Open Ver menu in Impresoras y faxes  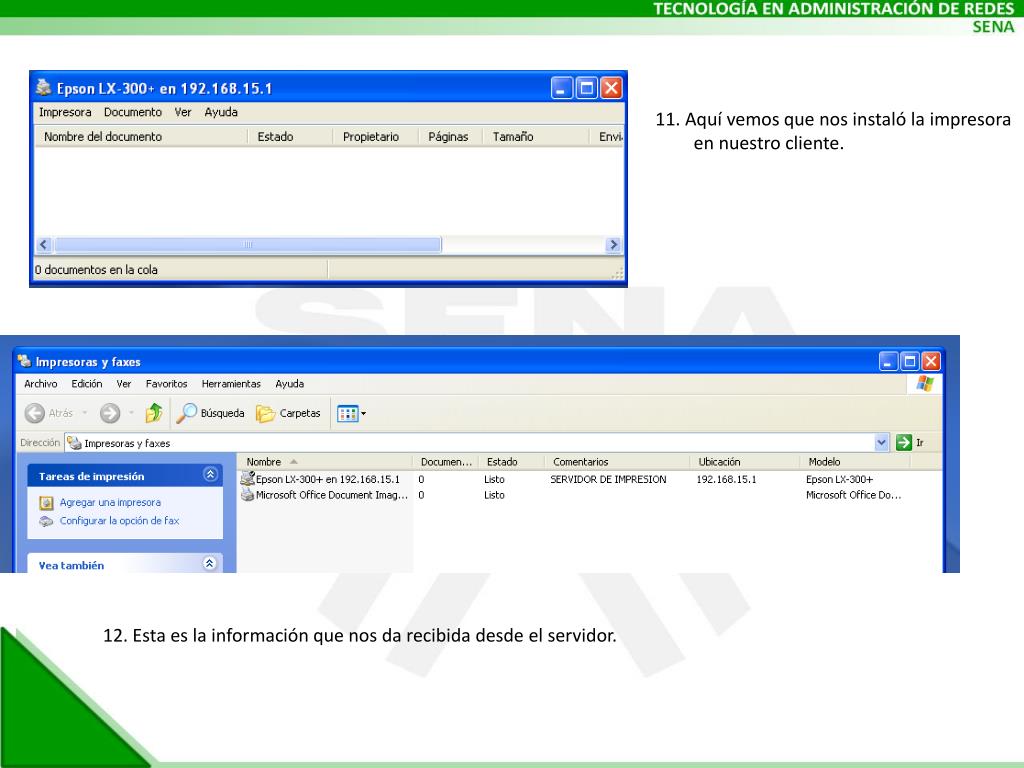124,384
